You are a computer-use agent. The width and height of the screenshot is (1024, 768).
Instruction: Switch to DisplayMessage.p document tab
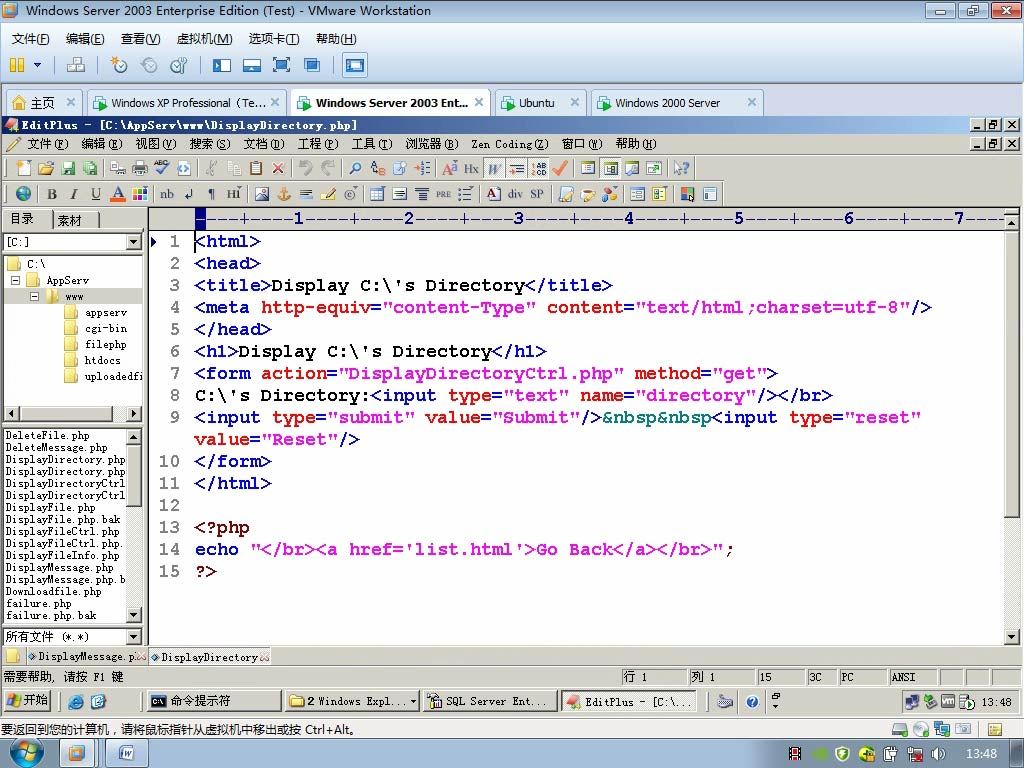pos(86,656)
